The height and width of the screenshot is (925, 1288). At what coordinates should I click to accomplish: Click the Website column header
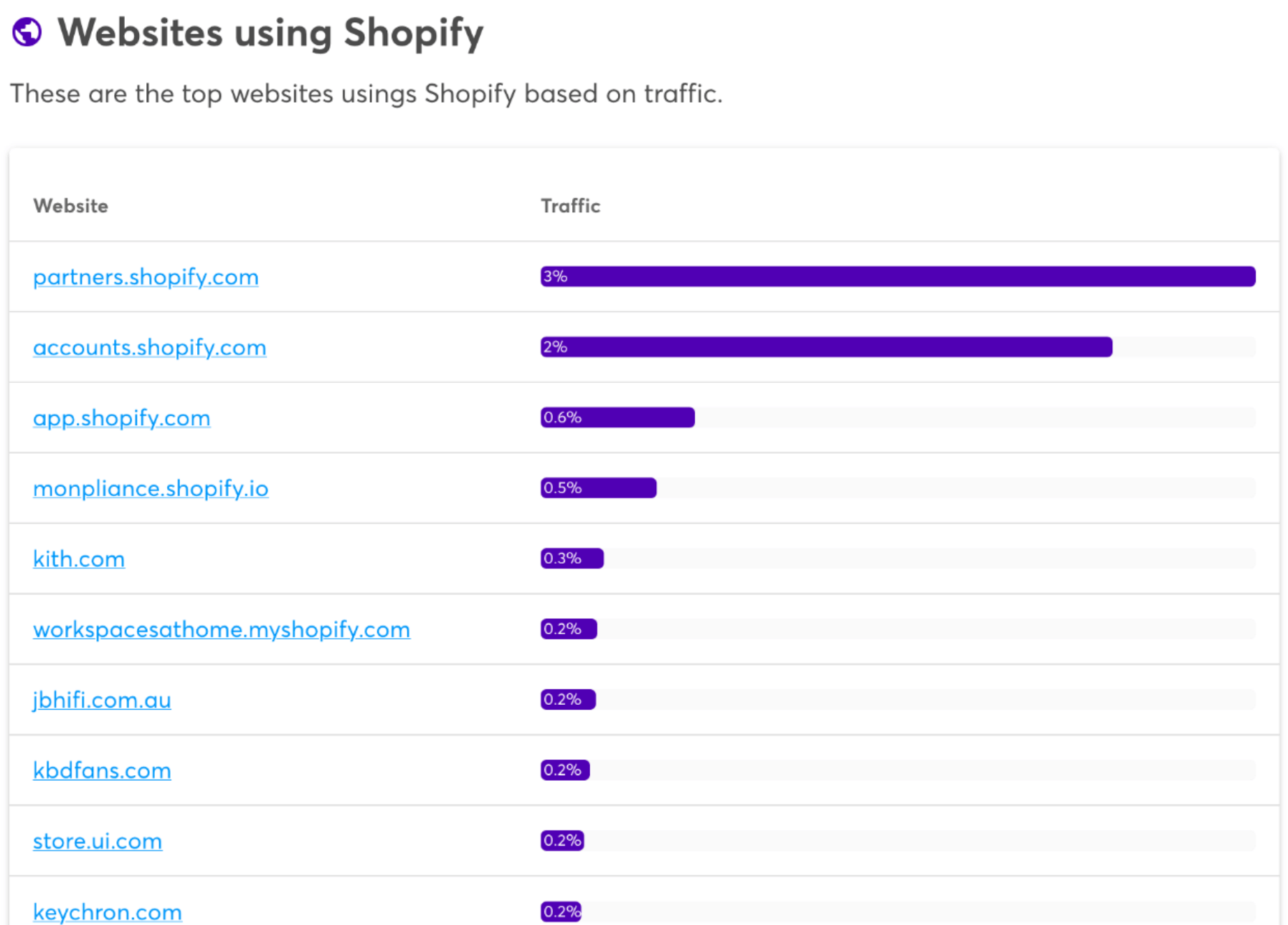(70, 206)
